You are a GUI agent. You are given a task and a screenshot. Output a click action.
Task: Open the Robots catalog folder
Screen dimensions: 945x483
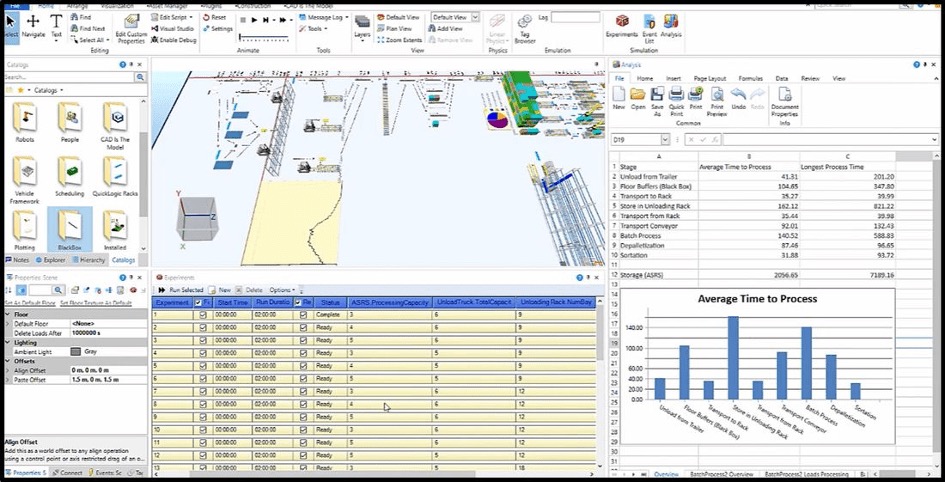pos(24,122)
